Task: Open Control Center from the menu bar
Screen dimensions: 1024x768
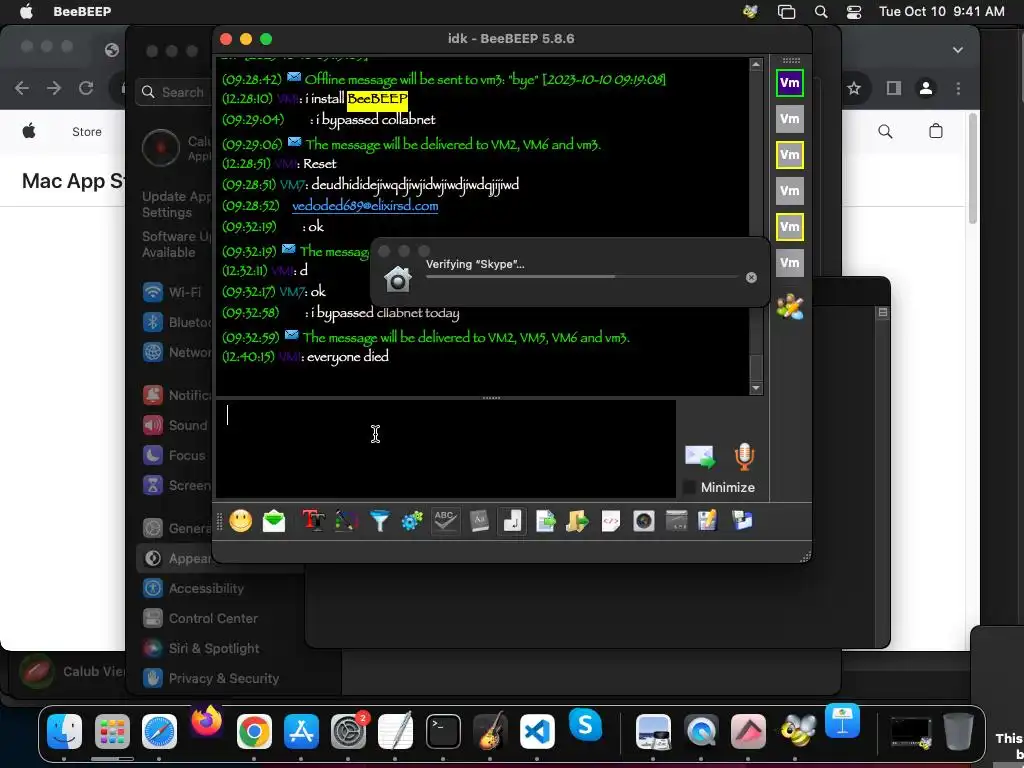Action: [x=854, y=12]
